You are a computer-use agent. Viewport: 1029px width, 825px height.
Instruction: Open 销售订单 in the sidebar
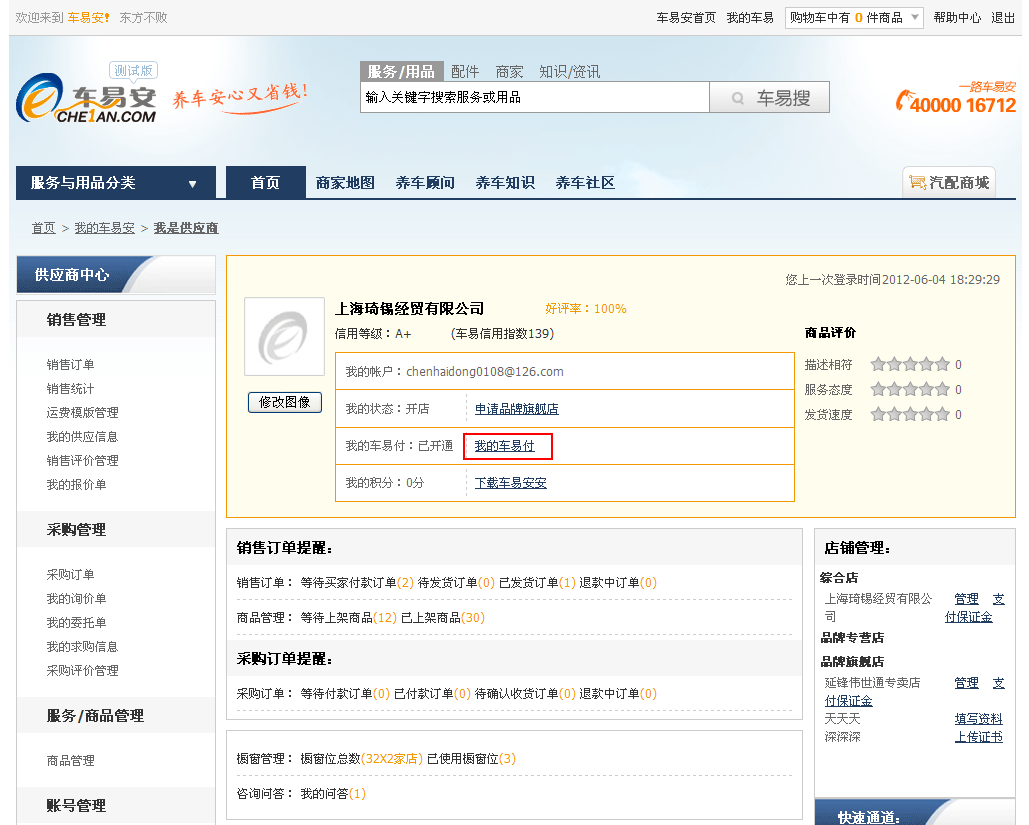click(x=70, y=364)
